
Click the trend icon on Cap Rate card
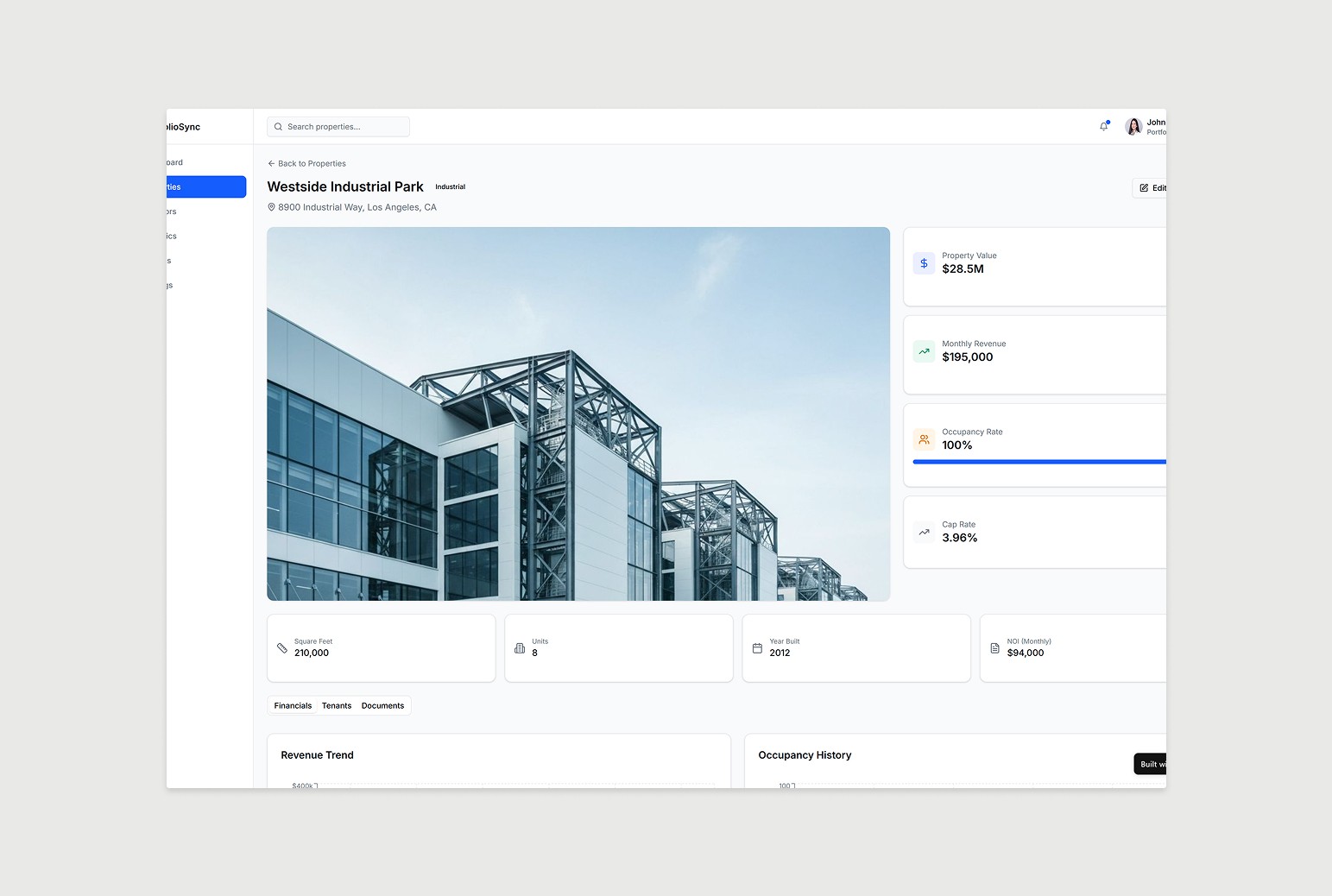click(924, 532)
